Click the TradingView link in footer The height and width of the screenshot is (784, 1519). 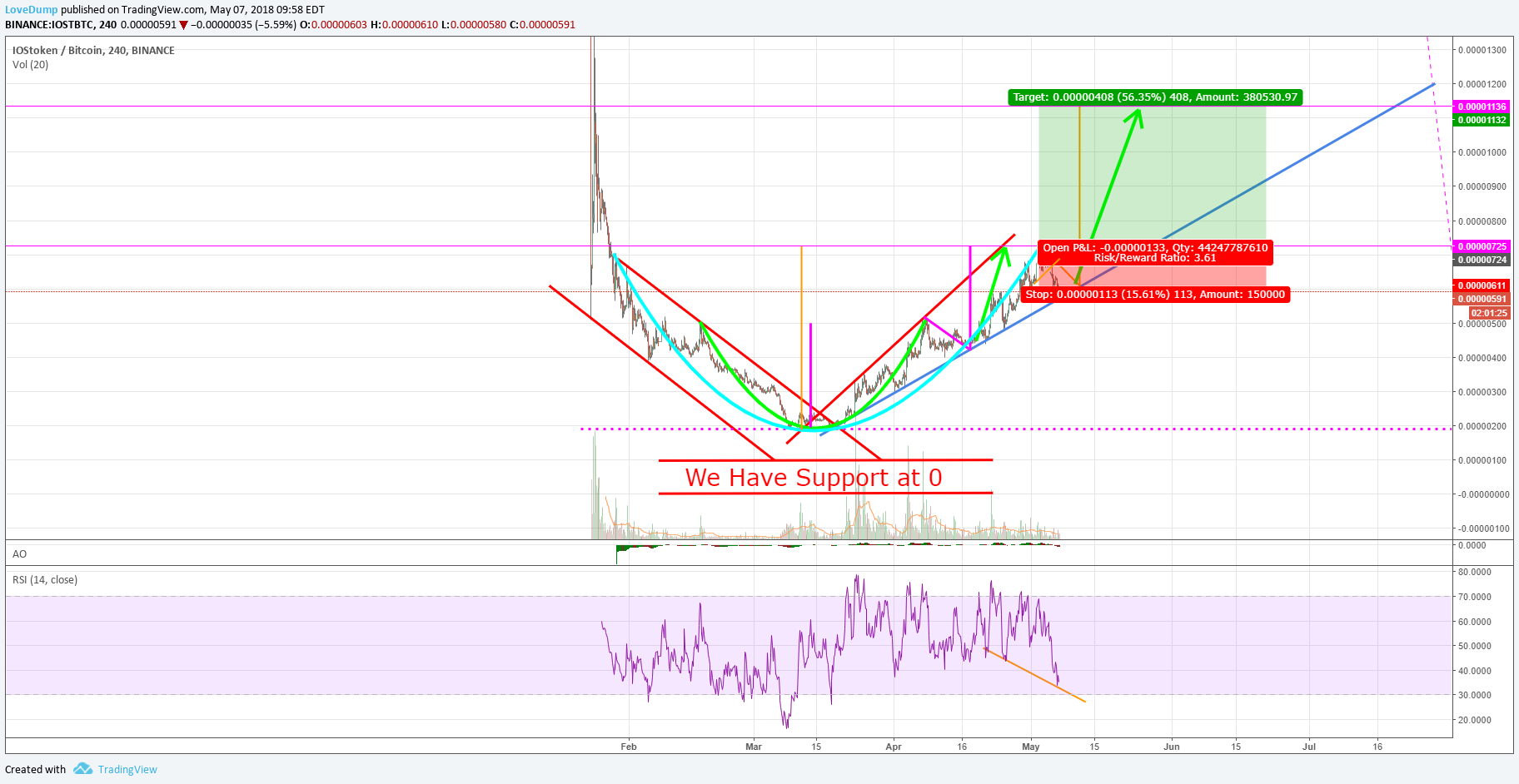coord(127,769)
